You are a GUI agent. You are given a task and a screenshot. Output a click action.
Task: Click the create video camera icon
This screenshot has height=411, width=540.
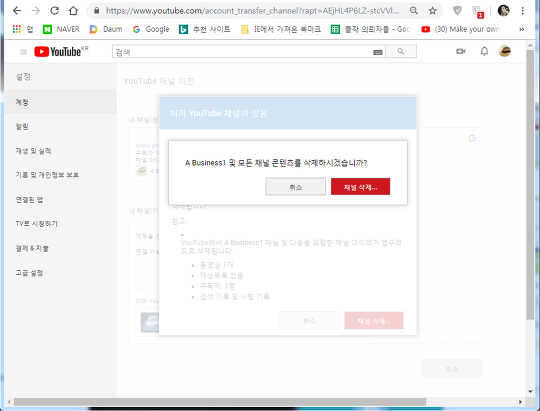pos(461,51)
